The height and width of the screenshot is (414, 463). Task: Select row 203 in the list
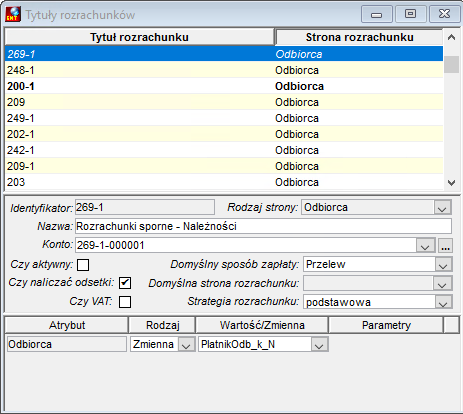click(x=224, y=182)
